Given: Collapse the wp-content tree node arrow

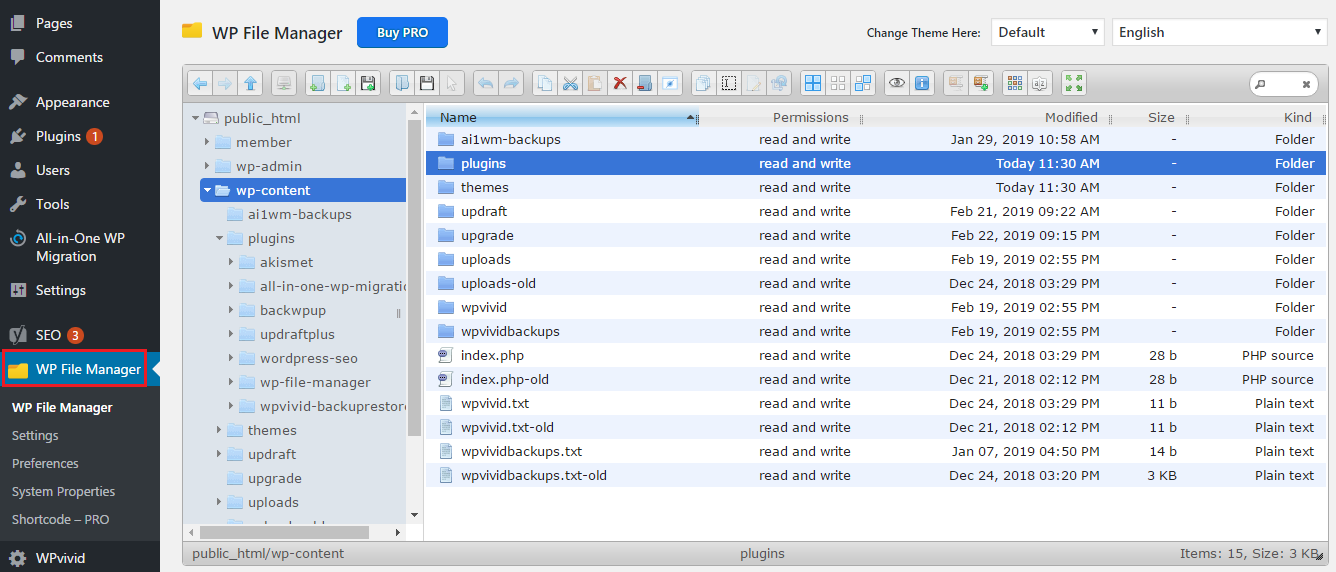Looking at the screenshot, I should click(x=207, y=190).
